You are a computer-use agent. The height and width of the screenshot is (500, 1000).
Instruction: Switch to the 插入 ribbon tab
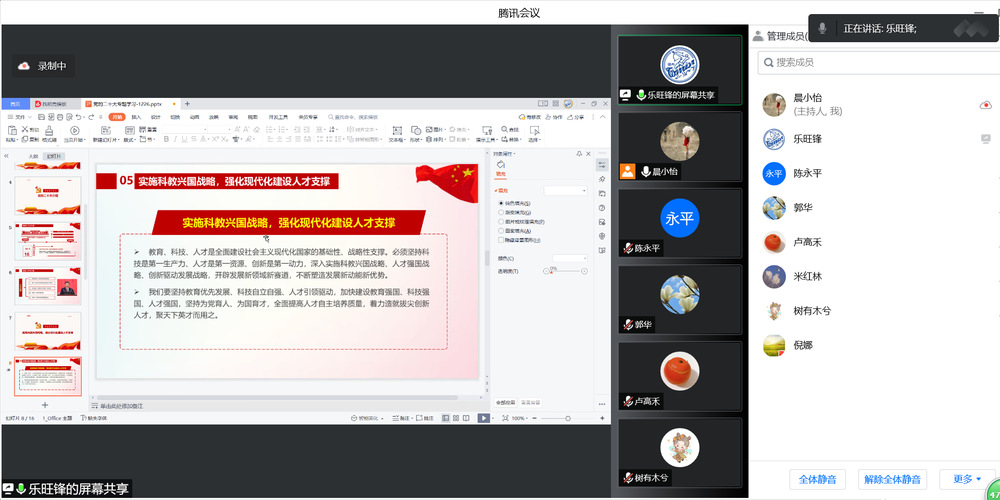pos(136,117)
